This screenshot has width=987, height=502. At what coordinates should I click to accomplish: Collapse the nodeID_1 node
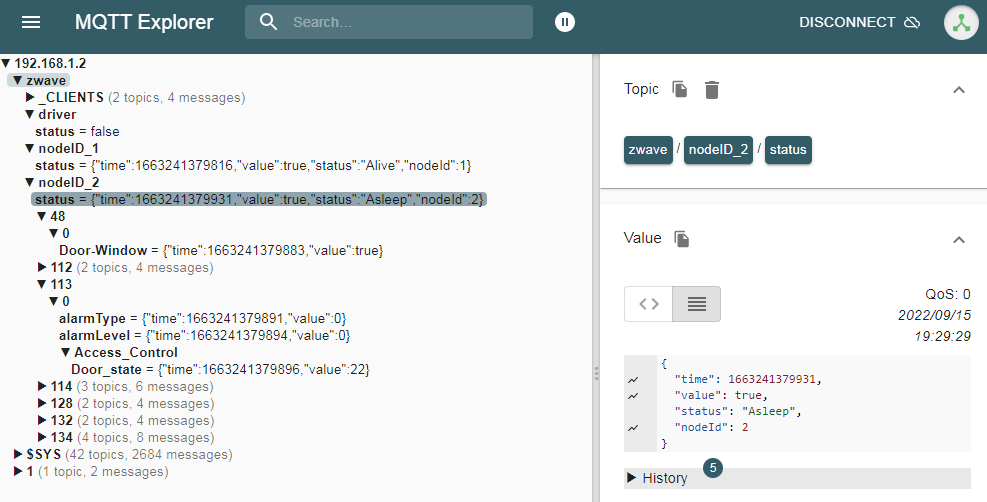click(30, 148)
